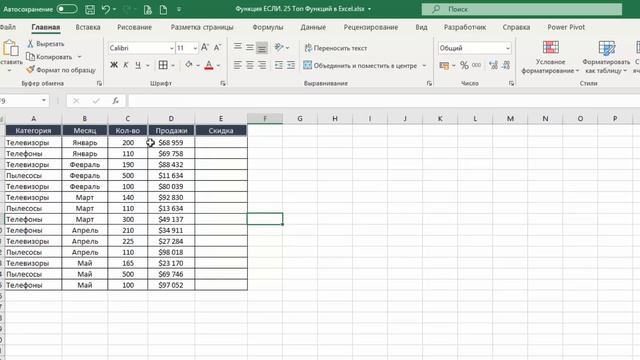Increase font size with large A icon

pyautogui.click(x=205, y=48)
